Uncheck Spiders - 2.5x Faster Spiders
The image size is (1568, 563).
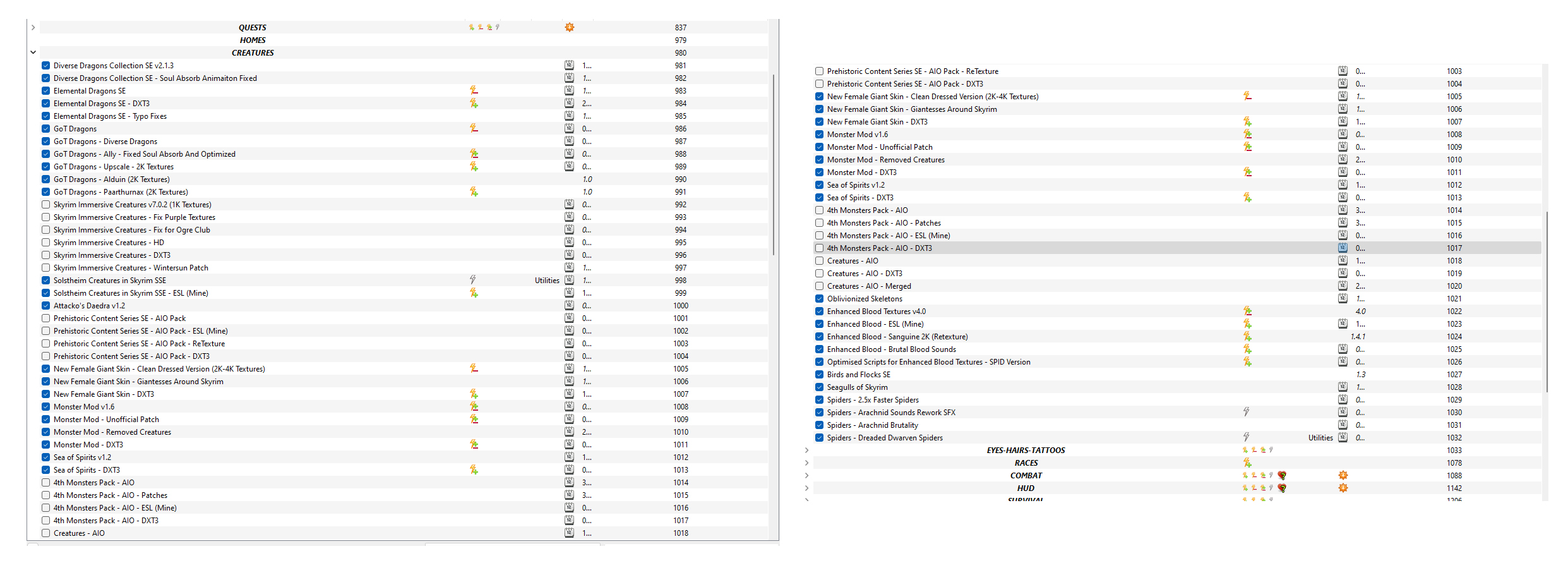(x=819, y=399)
